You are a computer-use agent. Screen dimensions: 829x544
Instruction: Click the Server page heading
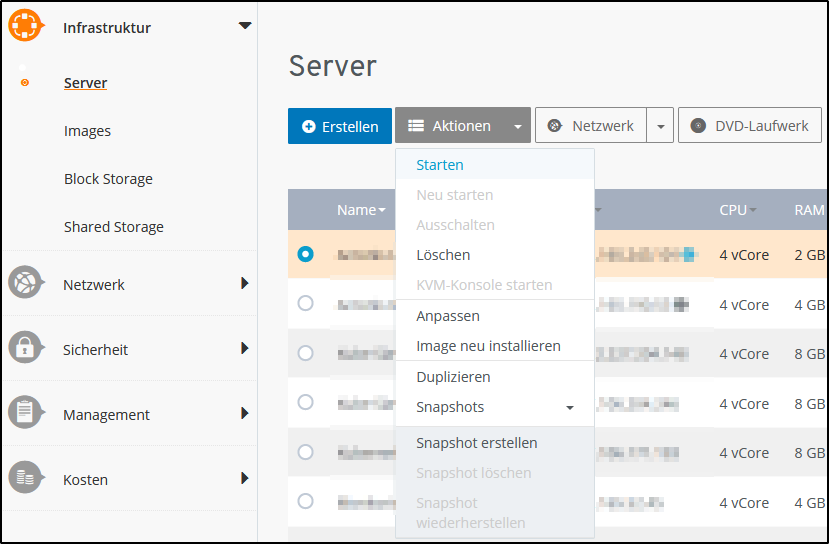click(333, 66)
